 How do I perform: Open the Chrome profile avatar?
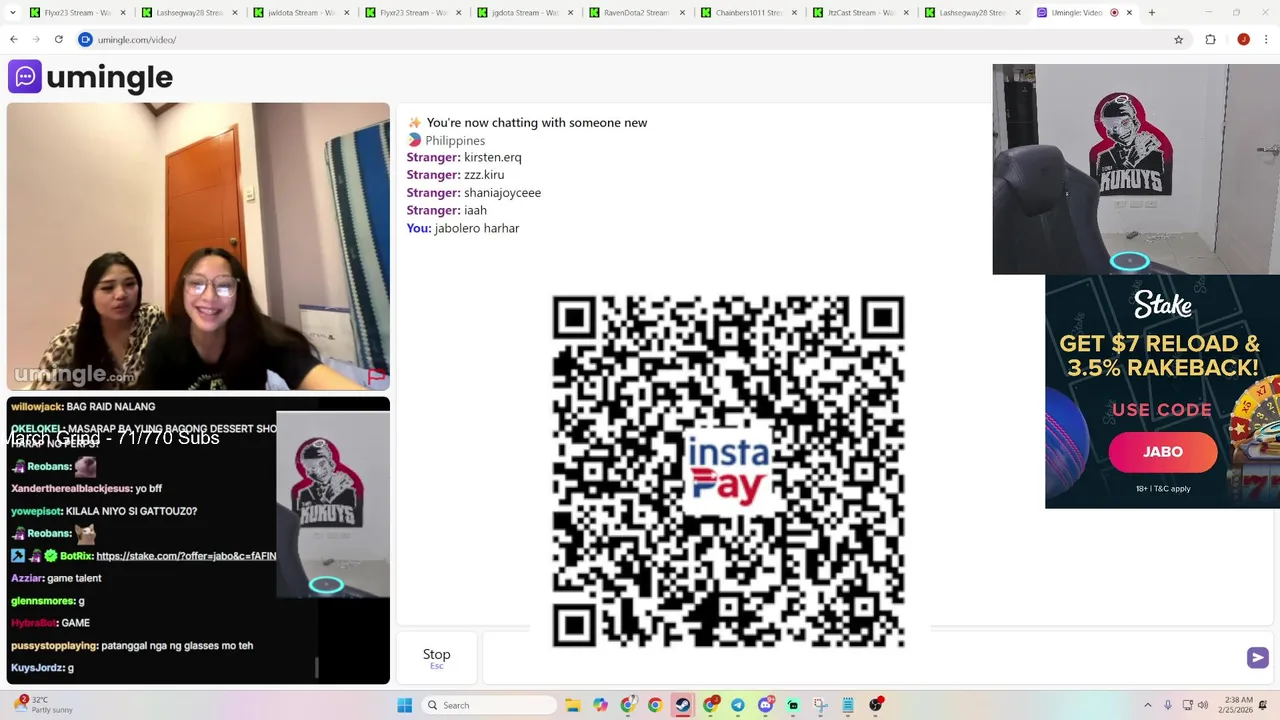[1243, 40]
